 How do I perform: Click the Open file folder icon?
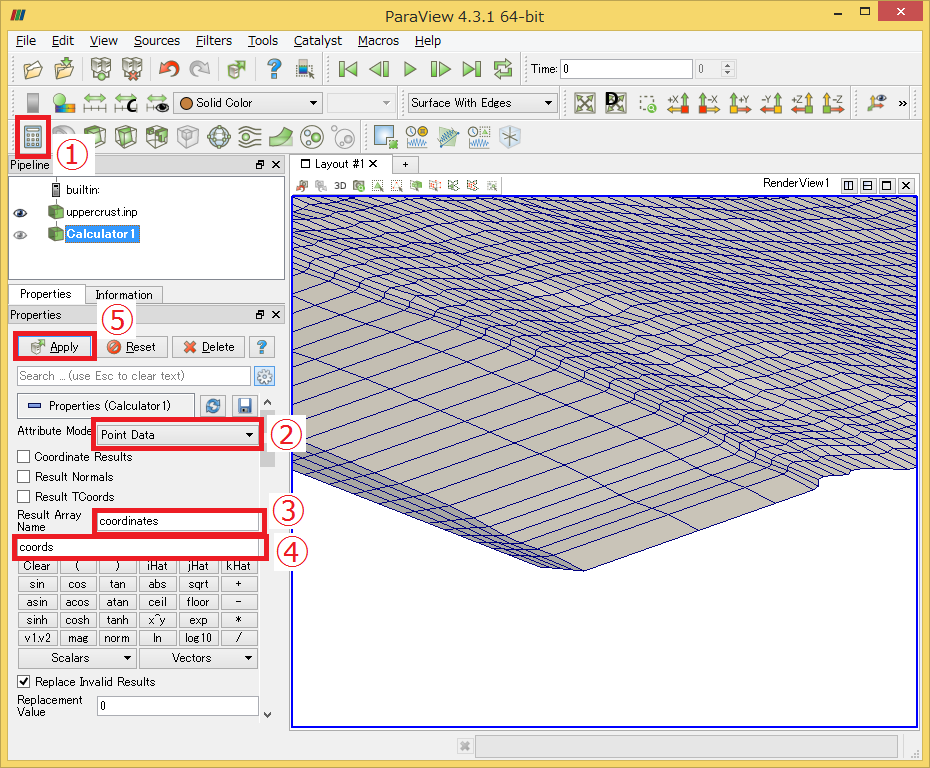(33, 69)
